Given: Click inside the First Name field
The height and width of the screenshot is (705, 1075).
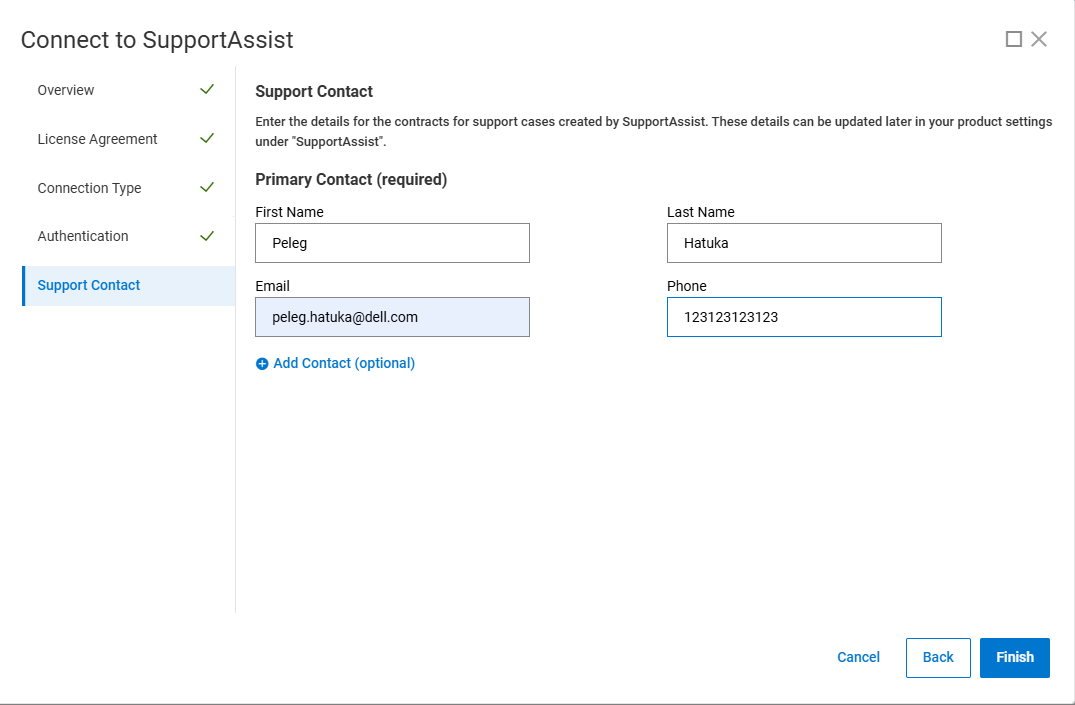Looking at the screenshot, I should coord(392,243).
